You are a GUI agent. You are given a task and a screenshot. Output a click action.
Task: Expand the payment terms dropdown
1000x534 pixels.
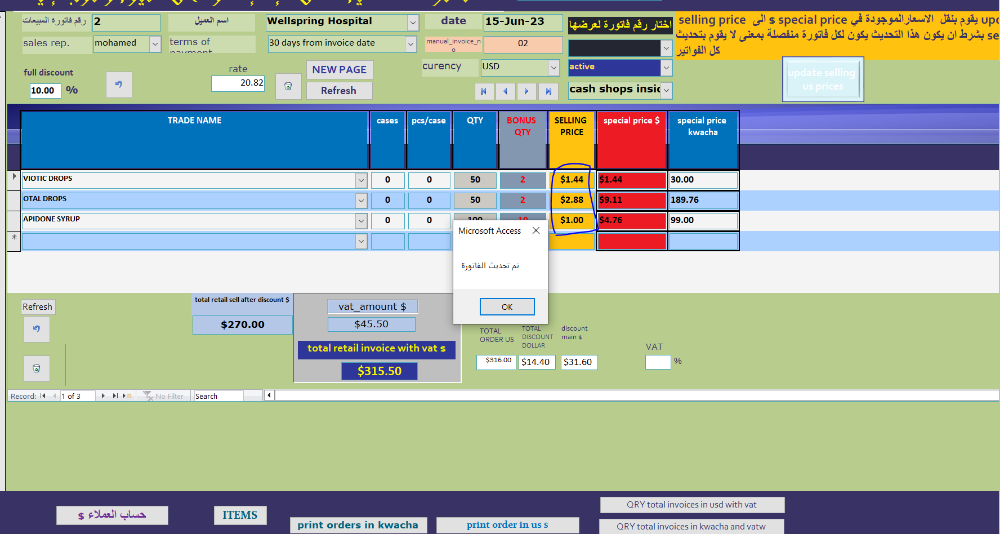(410, 44)
